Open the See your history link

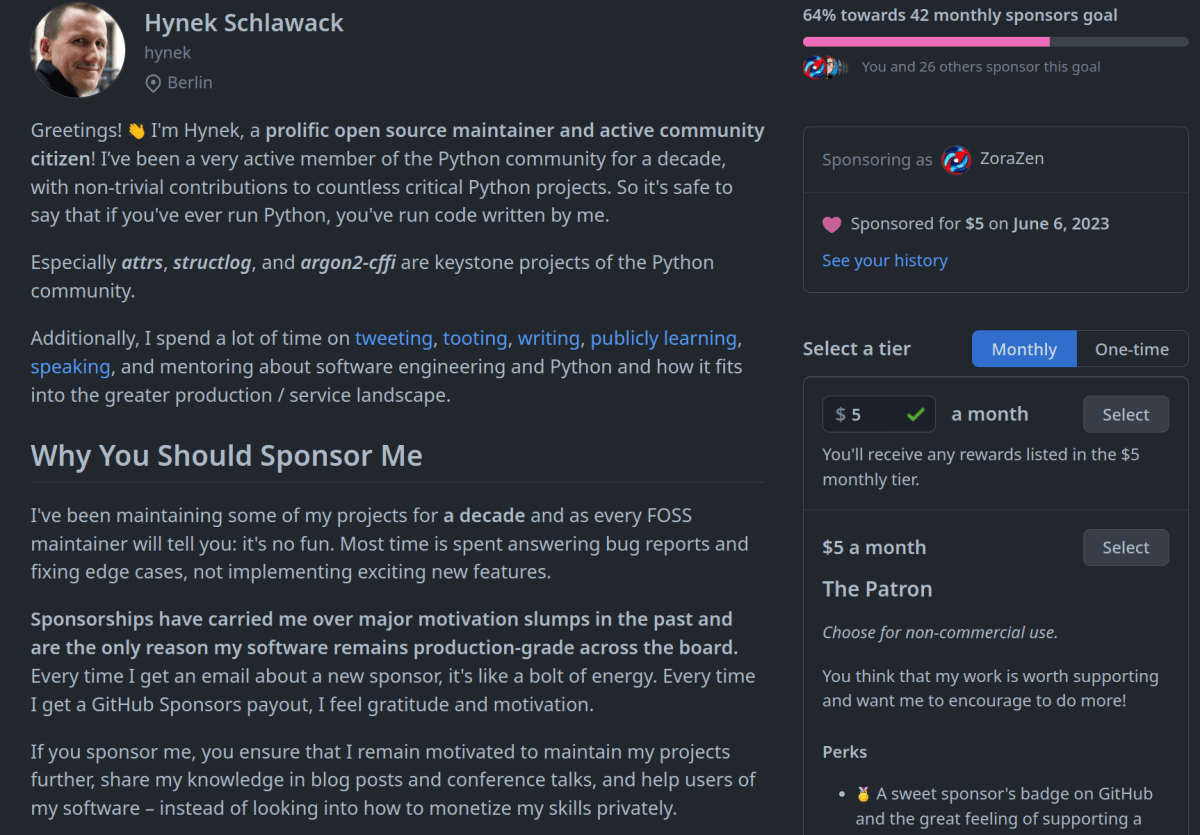tap(884, 260)
